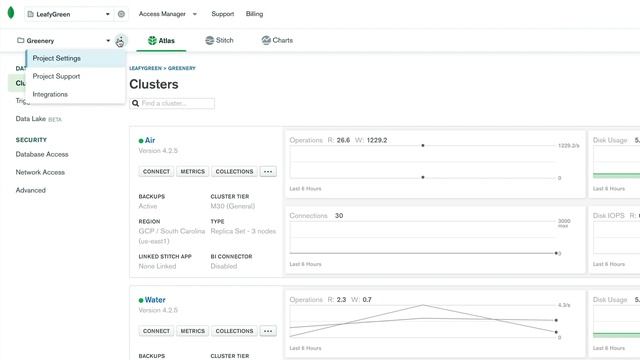Open Network Access in the sidebar
The width and height of the screenshot is (640, 360).
pos(40,172)
